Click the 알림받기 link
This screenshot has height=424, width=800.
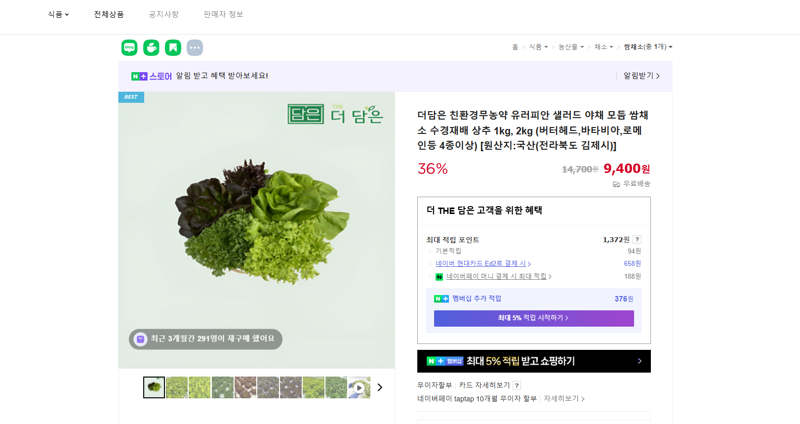(x=641, y=76)
